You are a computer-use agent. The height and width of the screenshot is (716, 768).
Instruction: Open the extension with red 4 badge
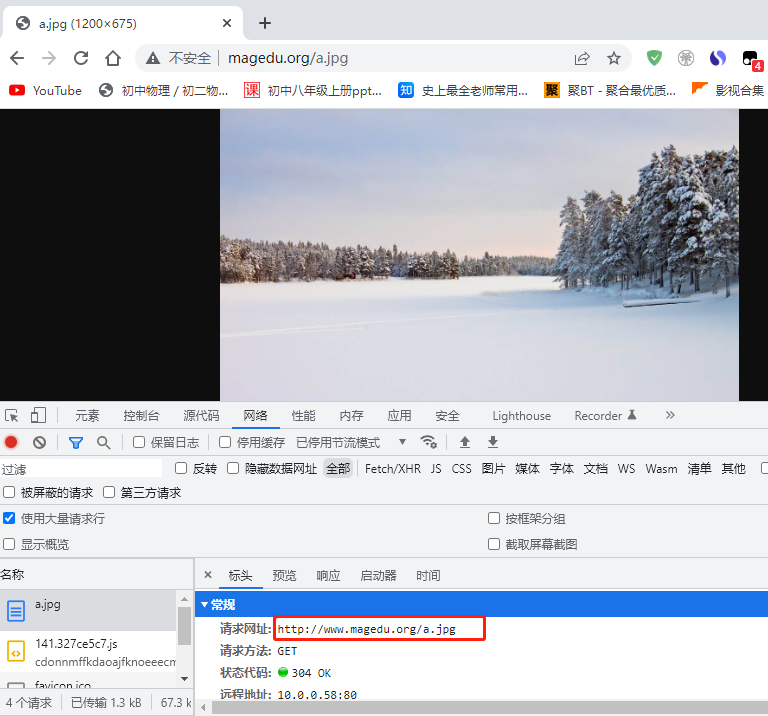coord(751,60)
